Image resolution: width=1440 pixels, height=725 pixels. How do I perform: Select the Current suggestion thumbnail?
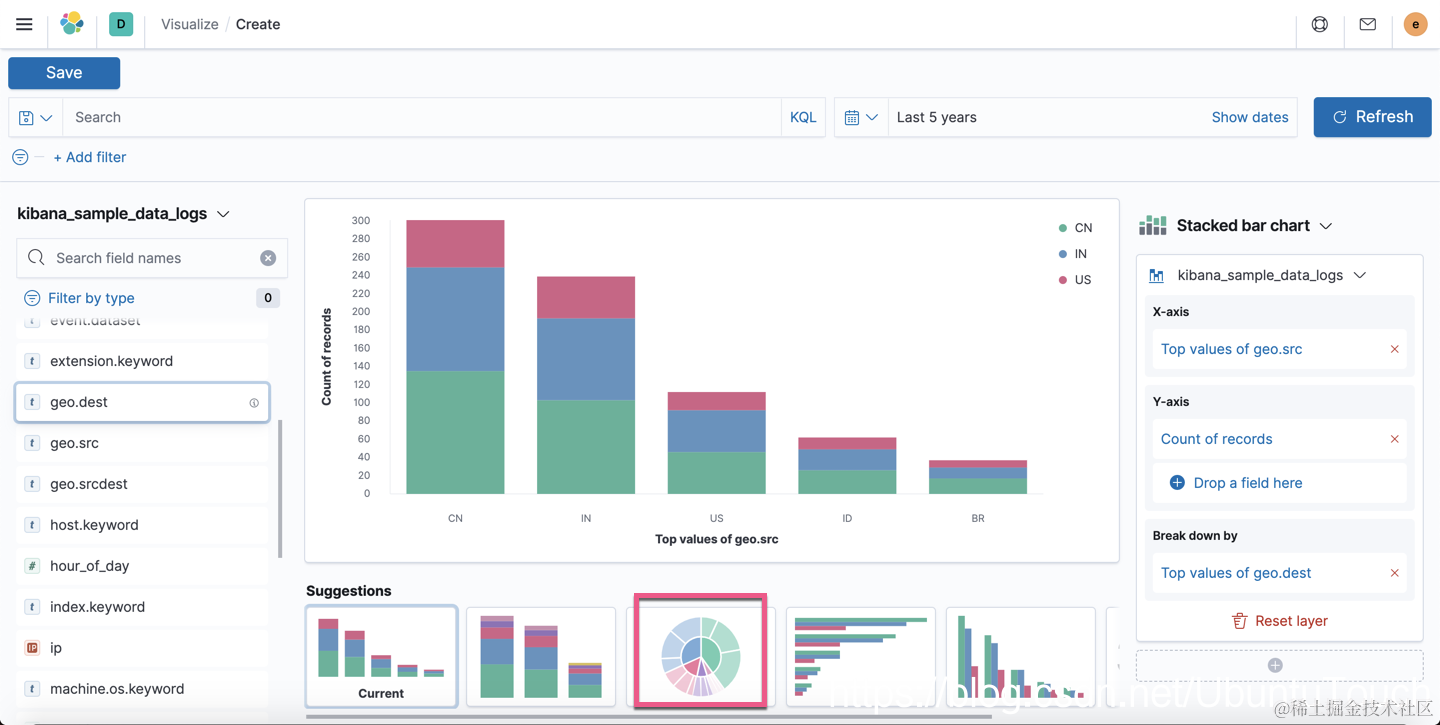tap(381, 656)
